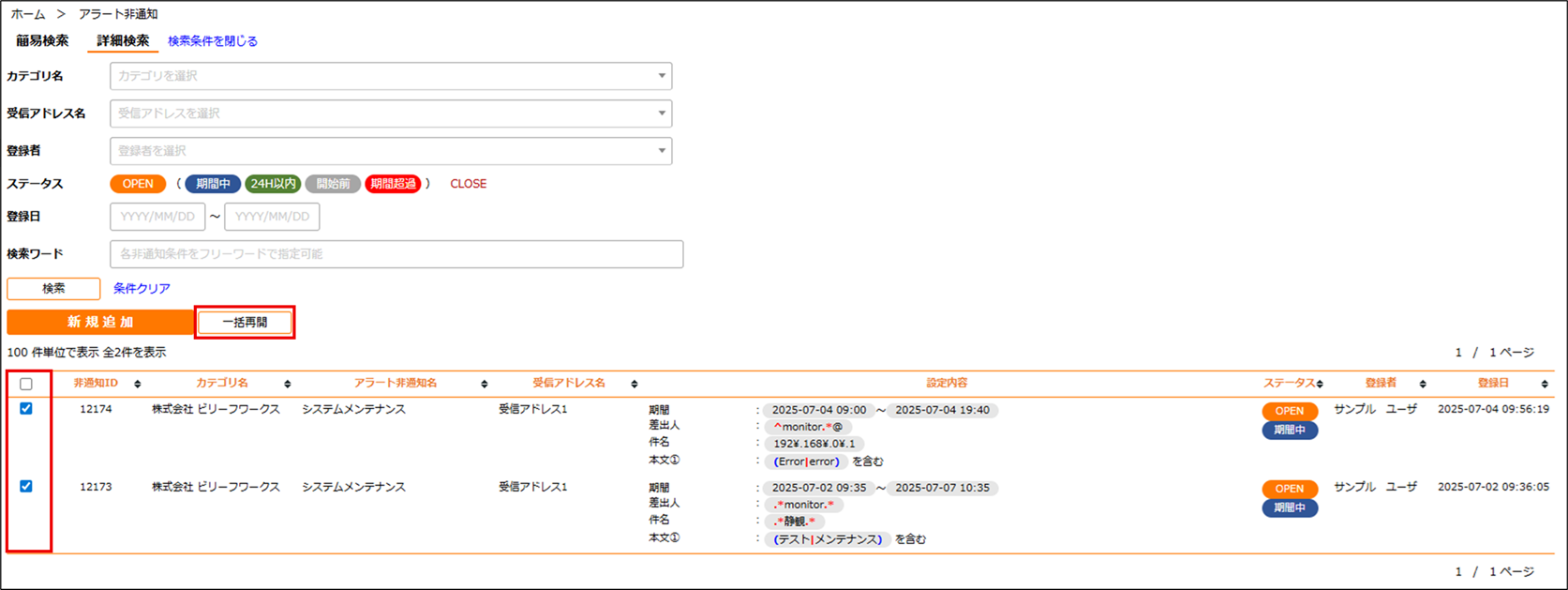Click the 一括再開 button
Viewport: 1568px width, 590px height.
[x=245, y=323]
